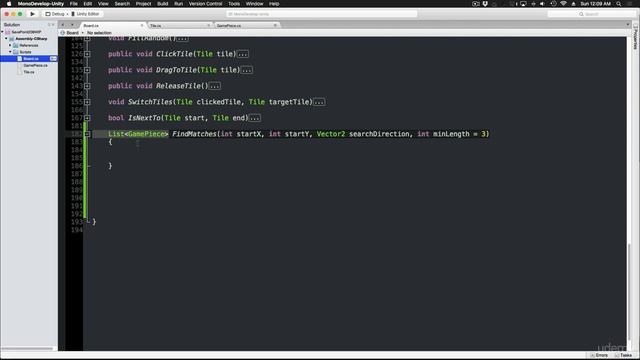Screen dimensions: 640x360
Task: Click the Wi-Fi icon in the menu bar
Action: pyautogui.click(x=563, y=4)
